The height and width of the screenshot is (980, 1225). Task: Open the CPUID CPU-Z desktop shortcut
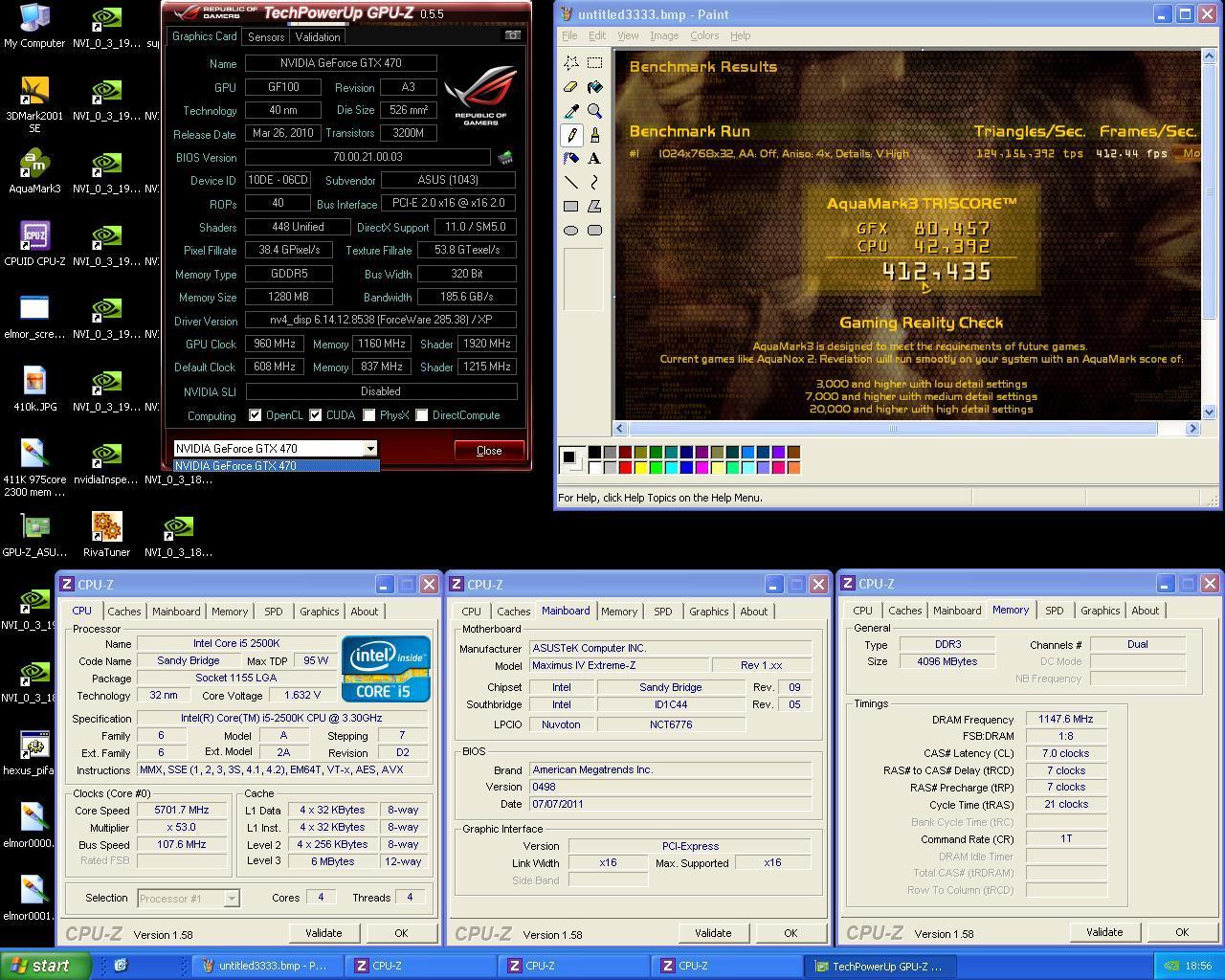click(34, 245)
